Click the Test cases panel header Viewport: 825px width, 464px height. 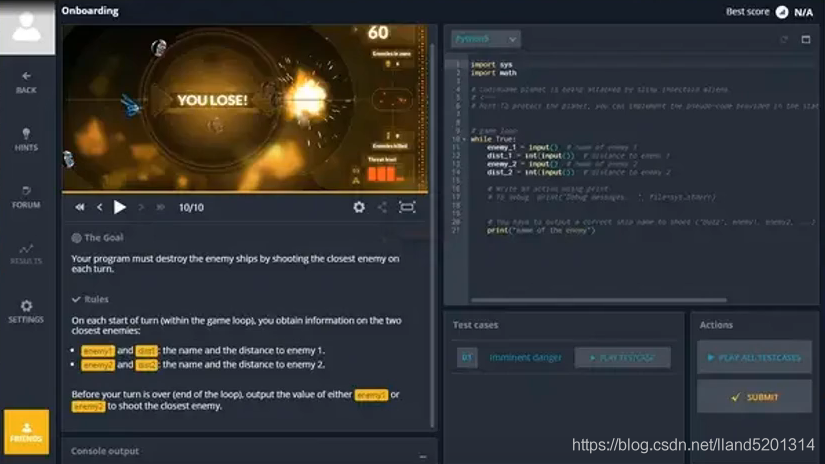click(x=475, y=325)
